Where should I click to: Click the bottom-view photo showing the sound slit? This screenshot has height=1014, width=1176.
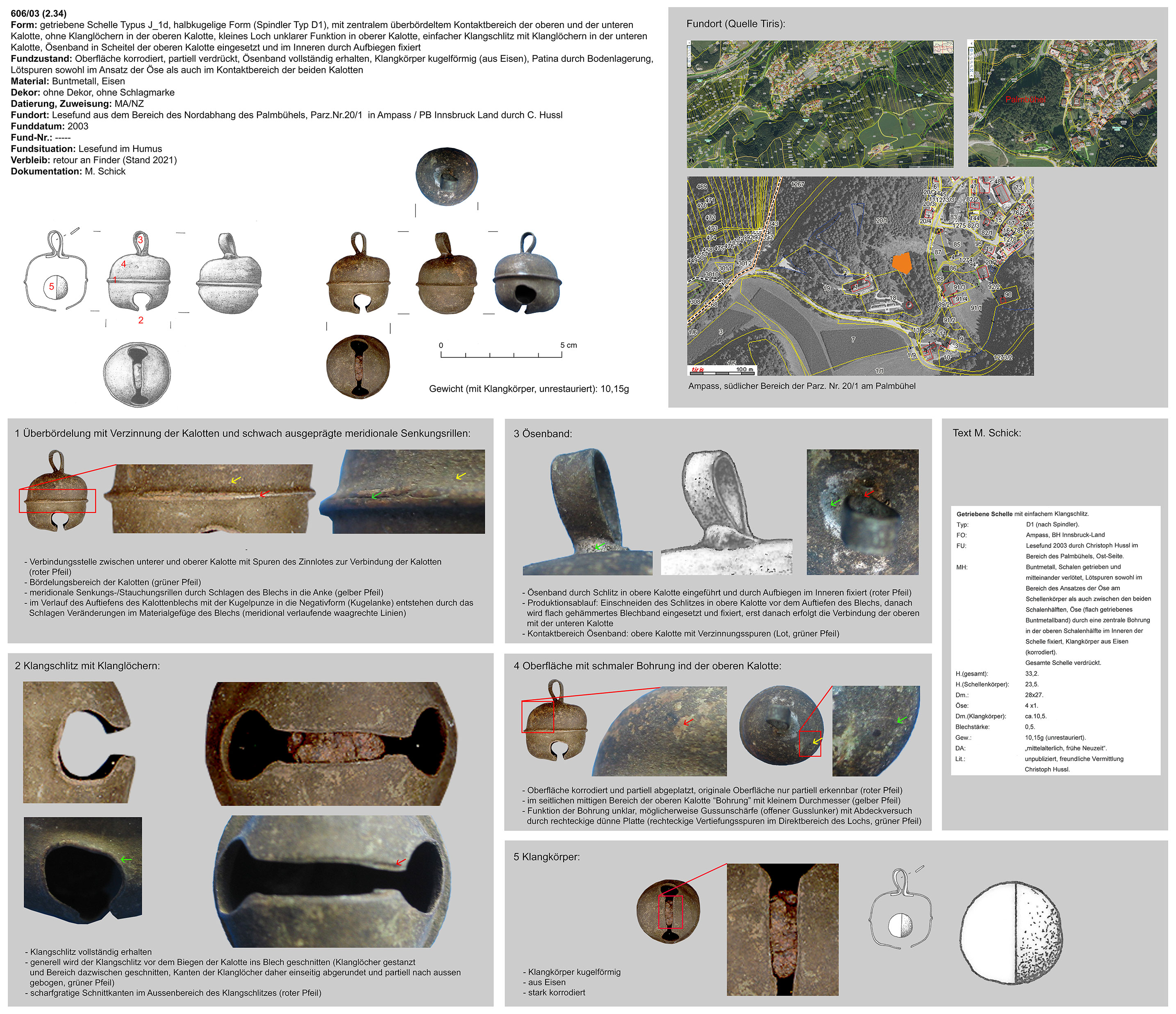pyautogui.click(x=359, y=367)
